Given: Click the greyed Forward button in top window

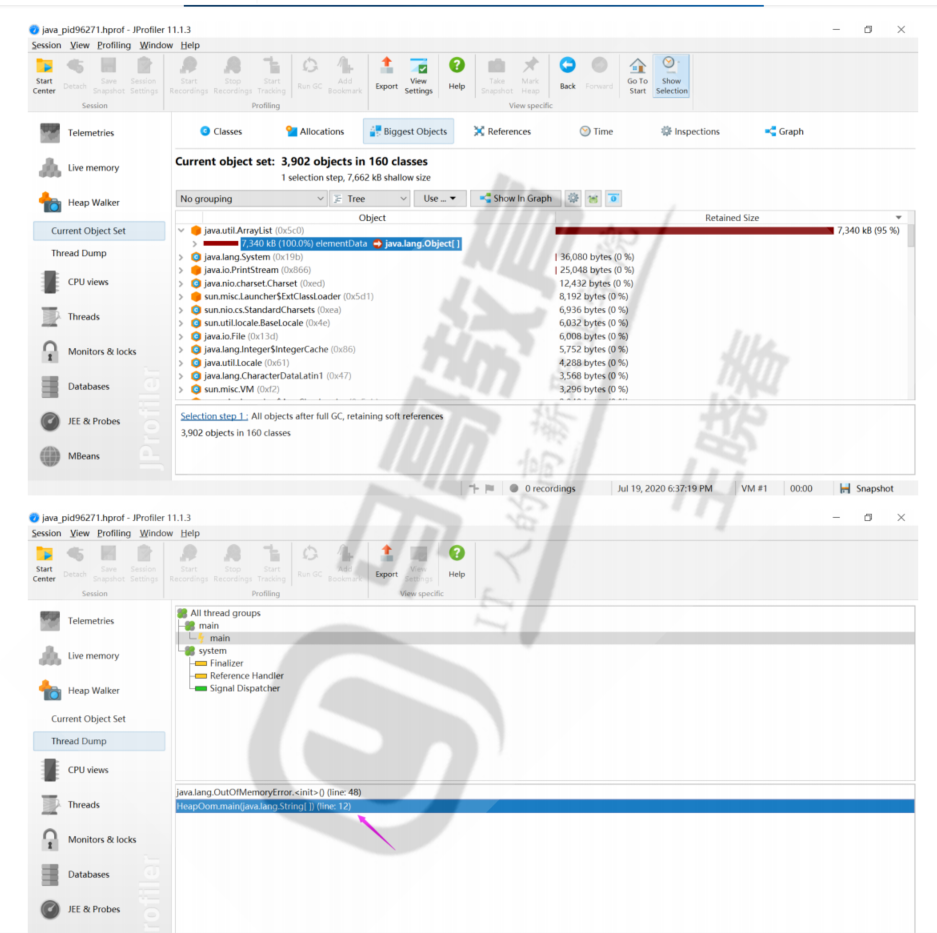Looking at the screenshot, I should [x=599, y=74].
